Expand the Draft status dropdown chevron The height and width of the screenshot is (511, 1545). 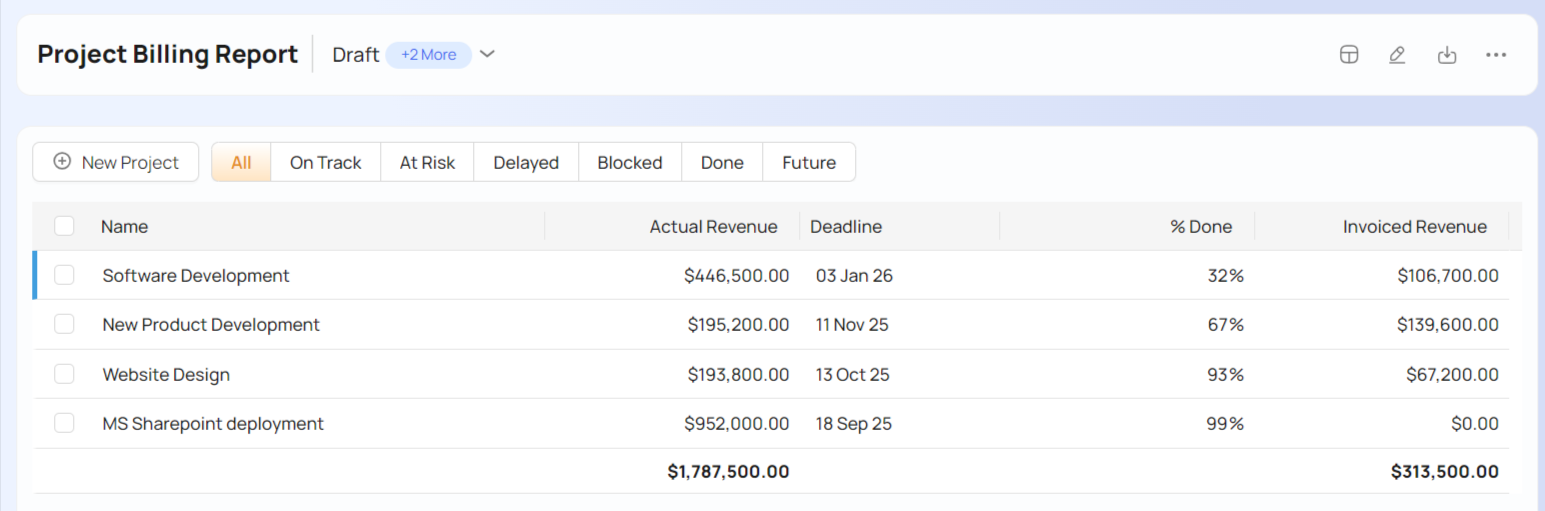(487, 54)
